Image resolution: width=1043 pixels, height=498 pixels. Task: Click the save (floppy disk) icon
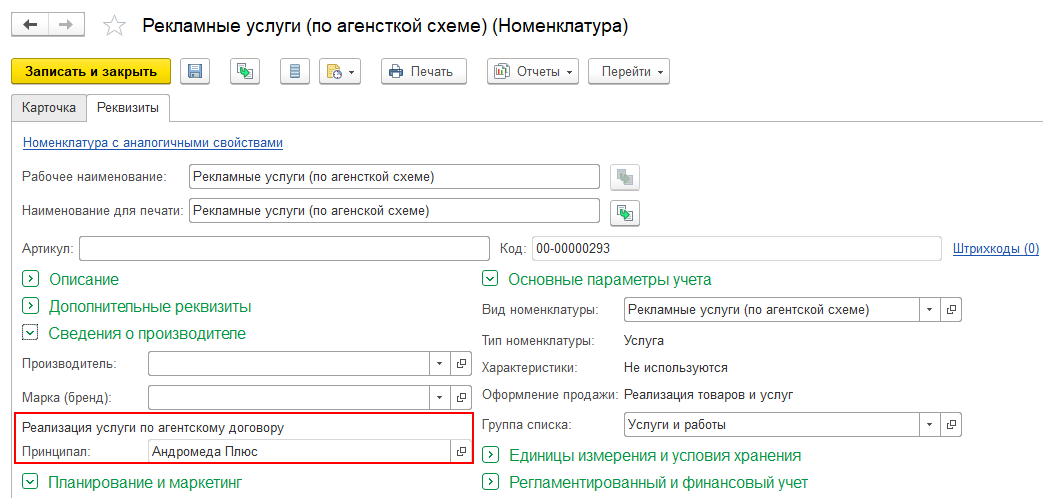pos(195,71)
